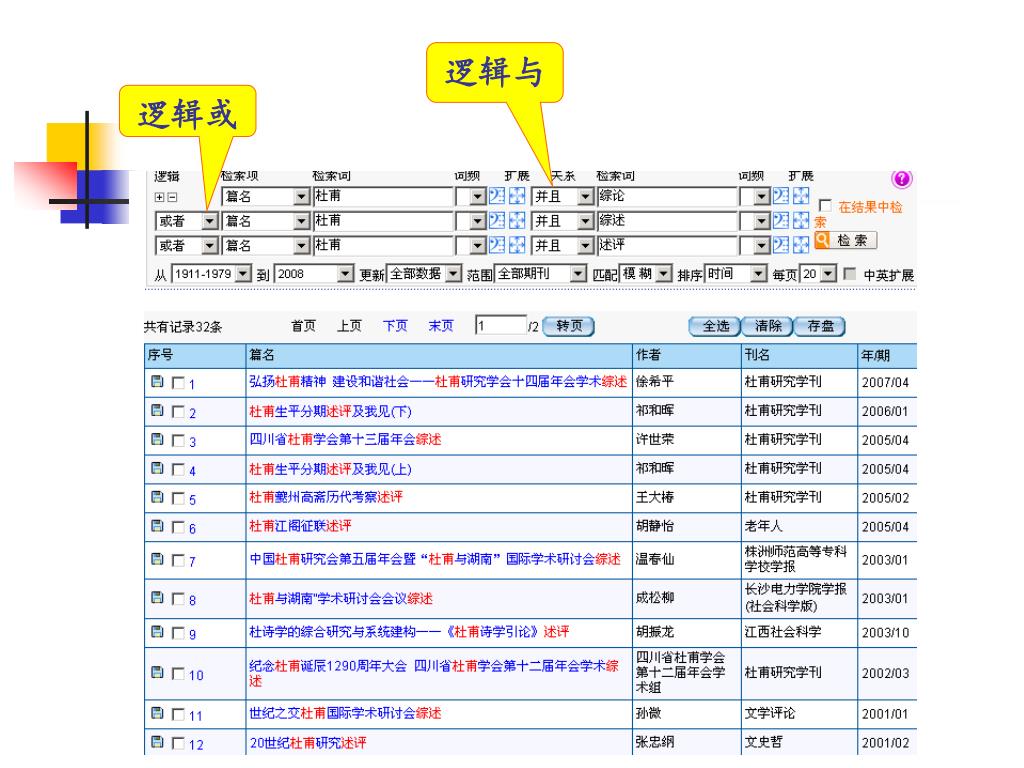This screenshot has width=1024, height=768.
Task: Enable the 中英扩展 checkbox
Action: tap(850, 274)
